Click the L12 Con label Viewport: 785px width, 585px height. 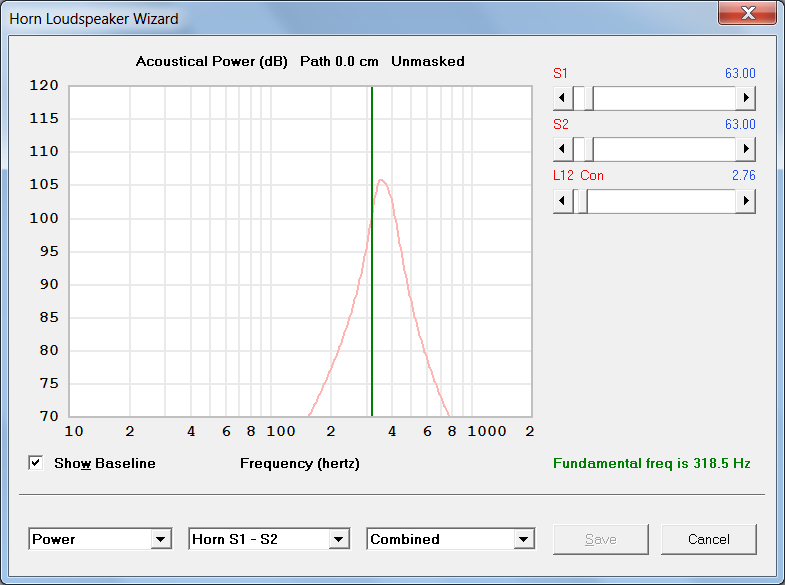(x=578, y=176)
